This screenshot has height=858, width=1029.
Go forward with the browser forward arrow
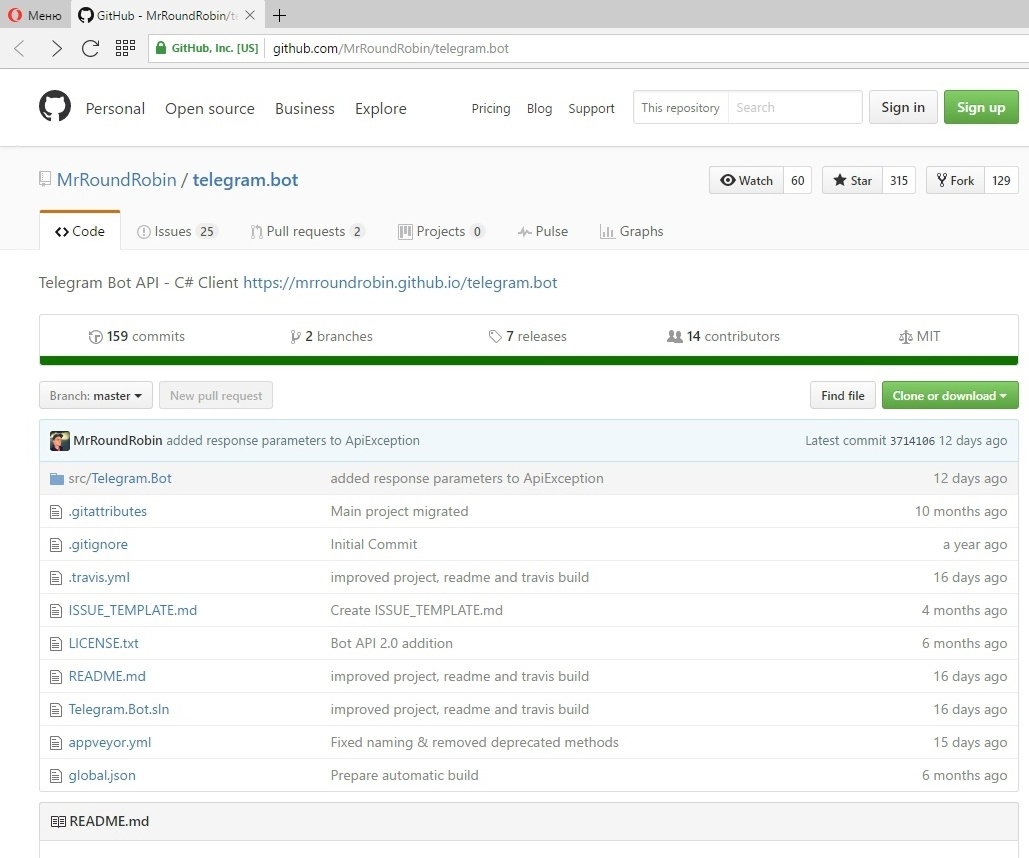pos(56,48)
